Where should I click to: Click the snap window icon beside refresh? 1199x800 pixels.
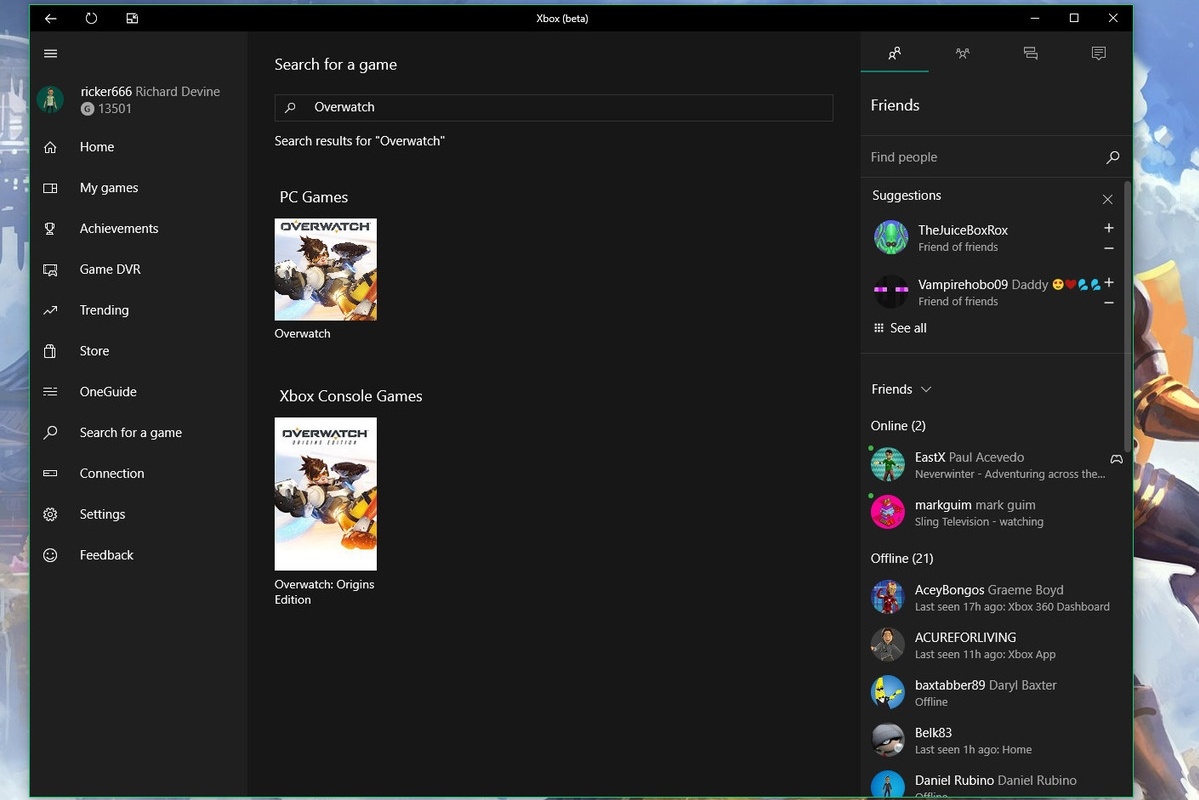132,18
